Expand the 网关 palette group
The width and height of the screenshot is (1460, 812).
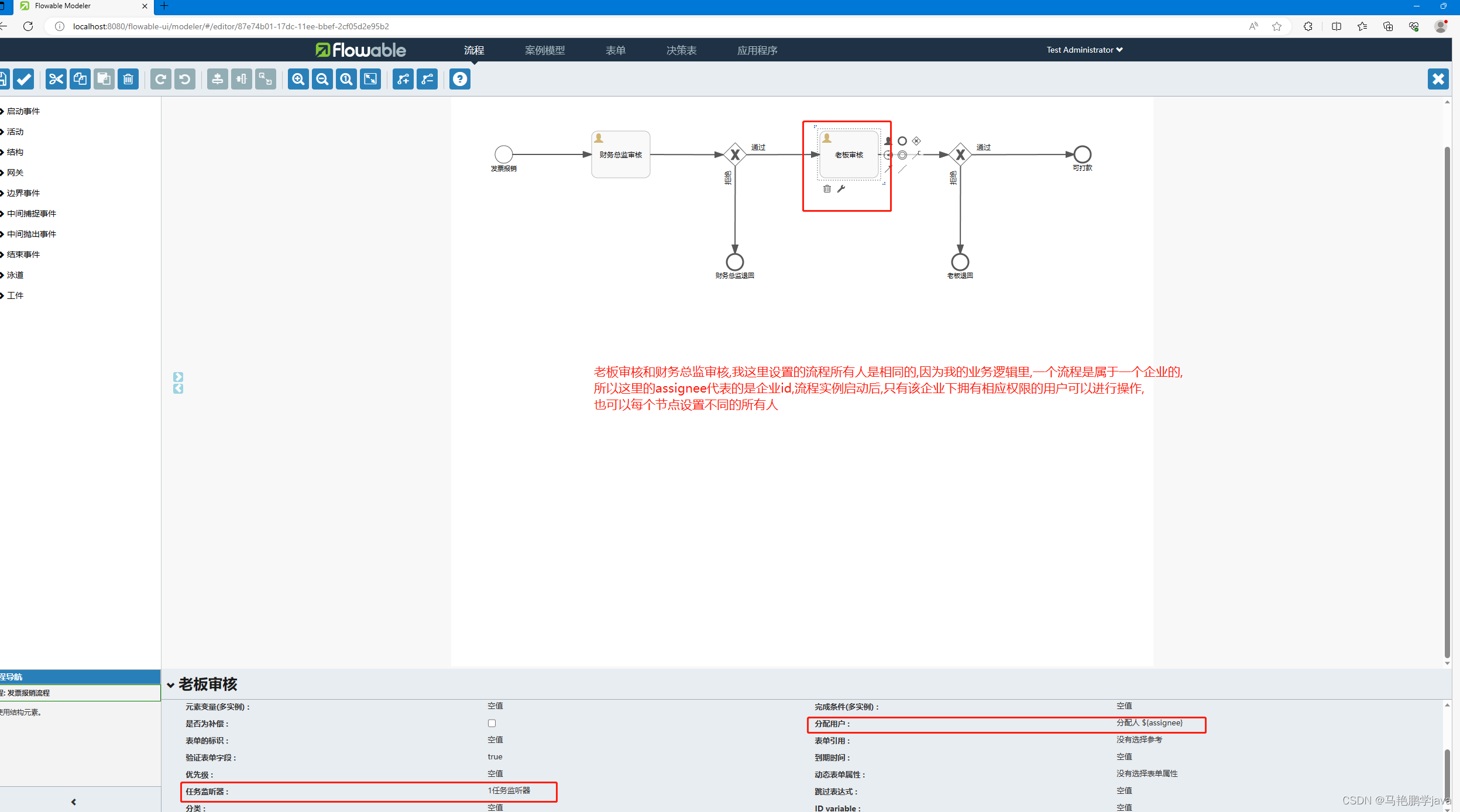point(15,173)
